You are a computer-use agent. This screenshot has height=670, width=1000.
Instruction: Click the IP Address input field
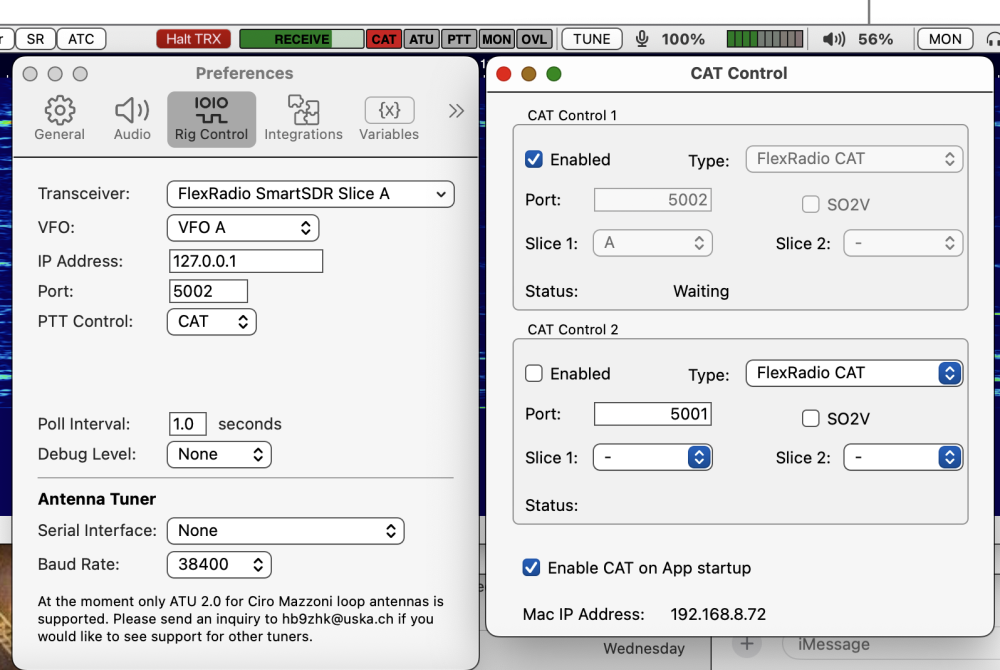click(x=245, y=261)
